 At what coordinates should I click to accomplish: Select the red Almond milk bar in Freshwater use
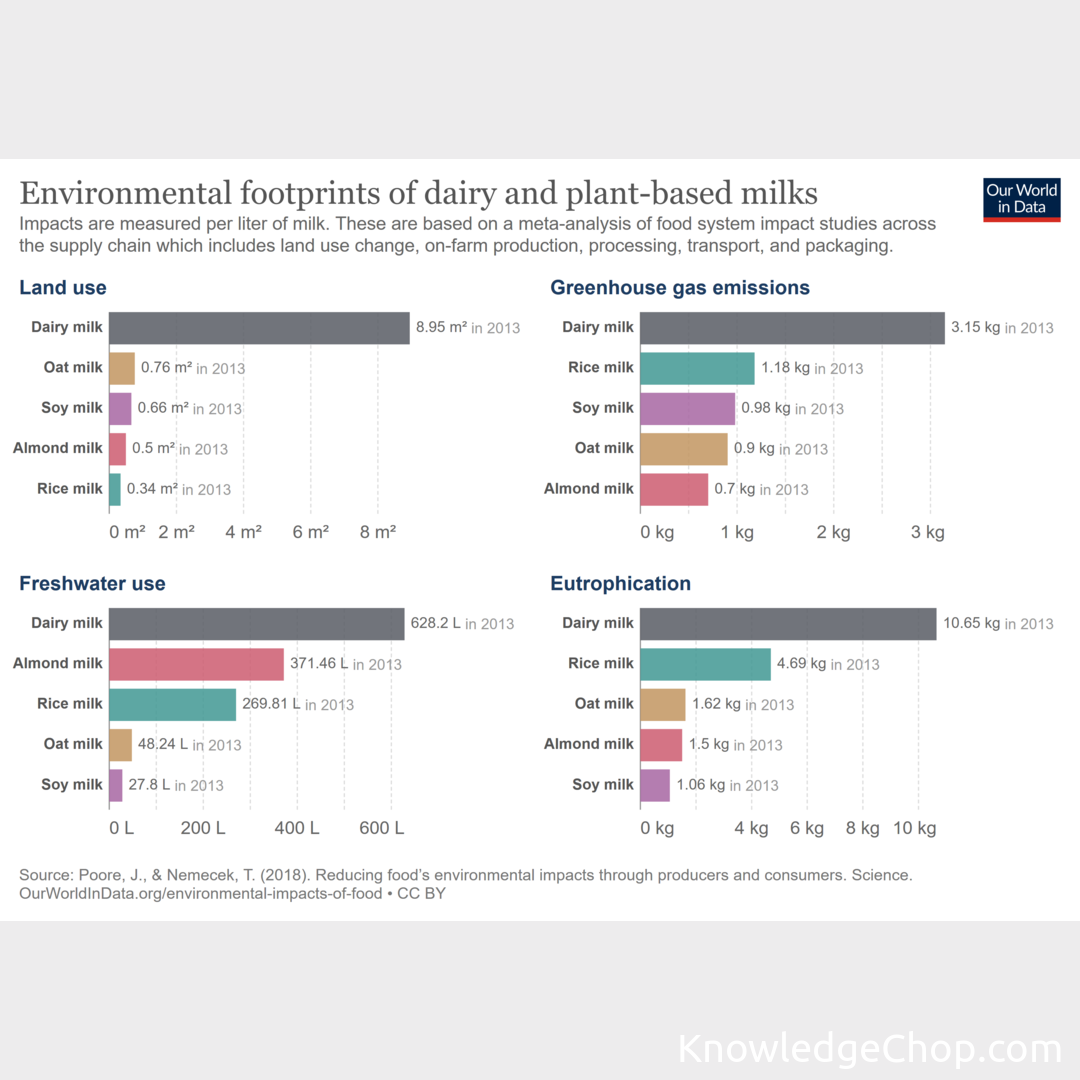click(196, 664)
